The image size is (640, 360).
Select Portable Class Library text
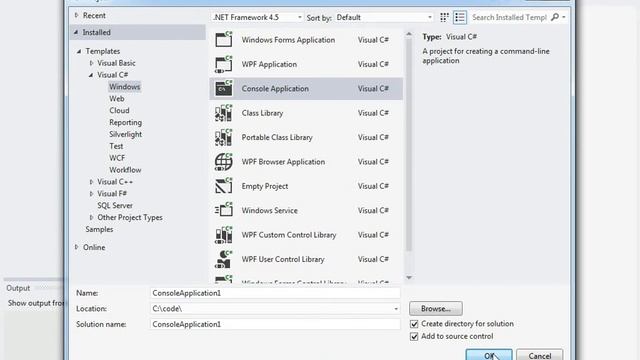277,138
